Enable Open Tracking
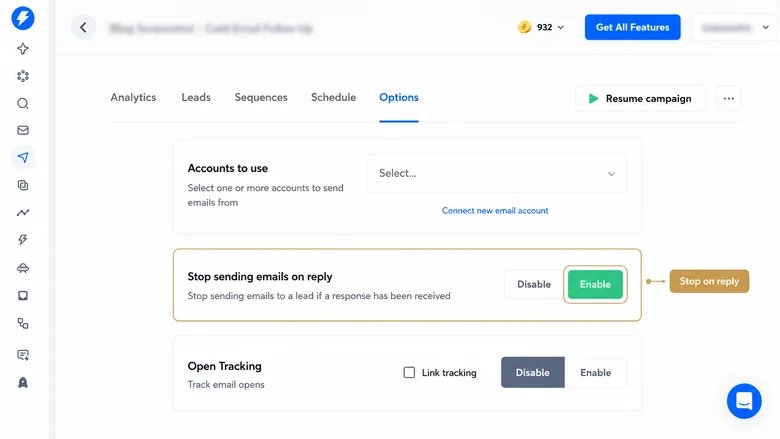 595,372
